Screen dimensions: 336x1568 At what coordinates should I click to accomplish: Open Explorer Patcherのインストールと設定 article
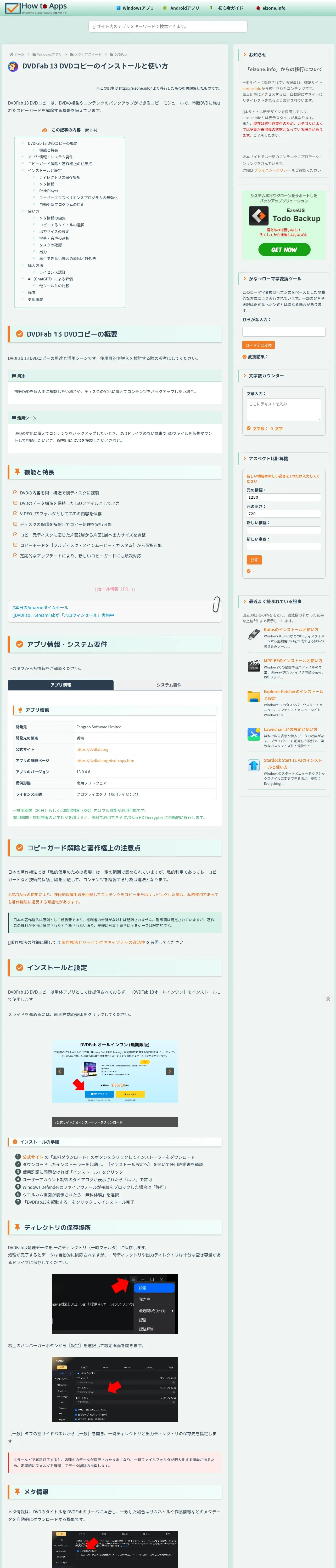click(x=293, y=695)
